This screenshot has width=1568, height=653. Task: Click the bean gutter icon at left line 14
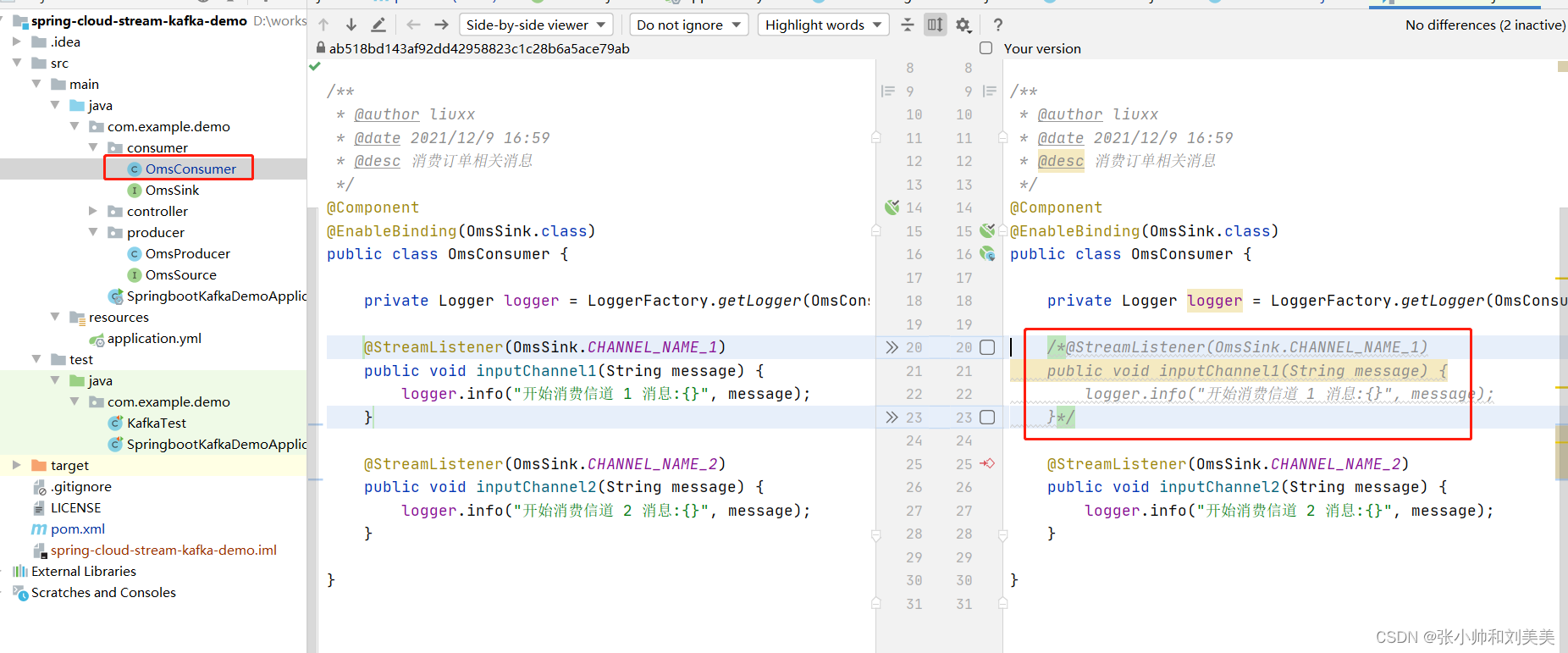tap(892, 208)
